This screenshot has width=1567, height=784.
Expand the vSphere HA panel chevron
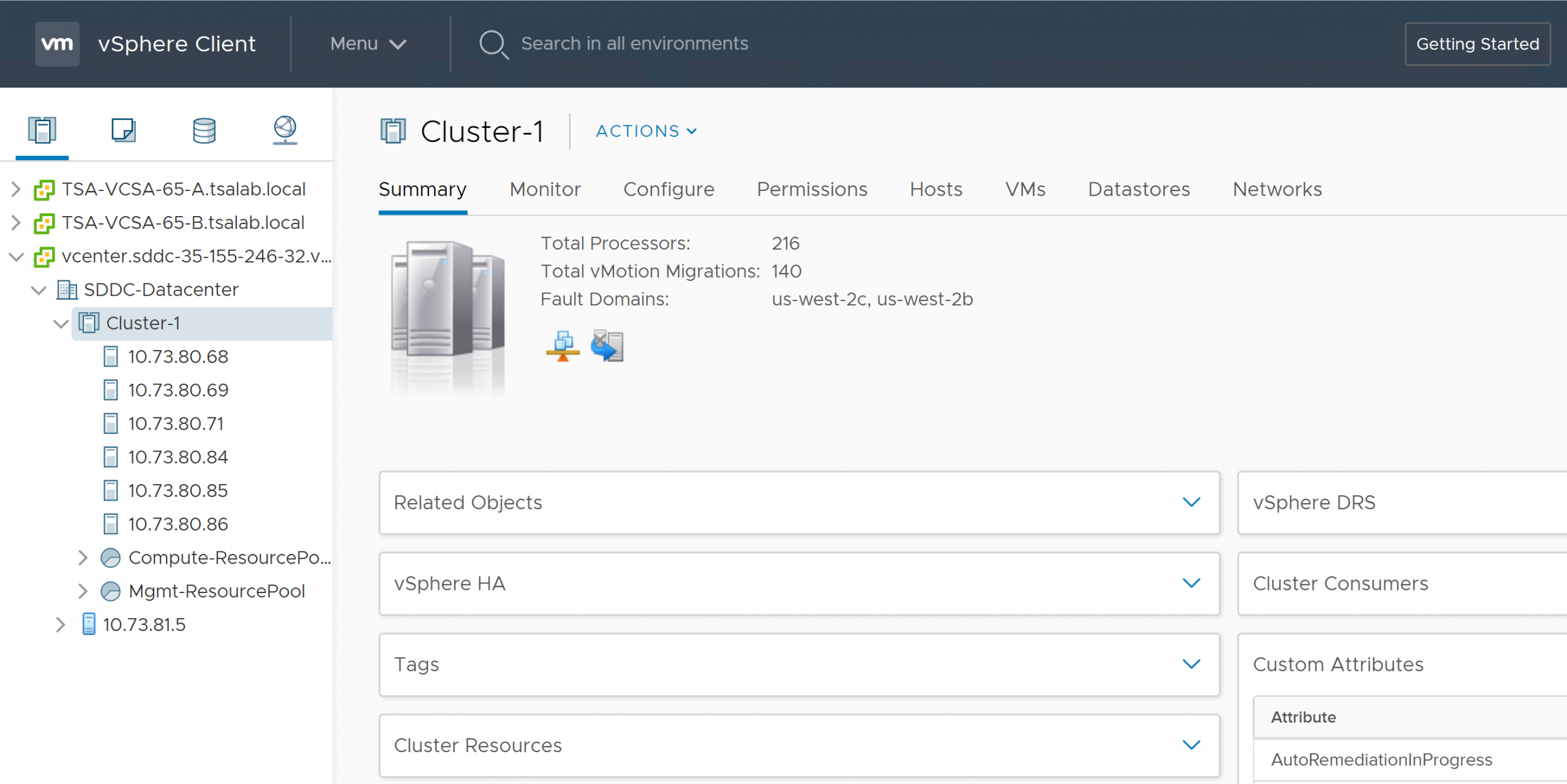1191,583
